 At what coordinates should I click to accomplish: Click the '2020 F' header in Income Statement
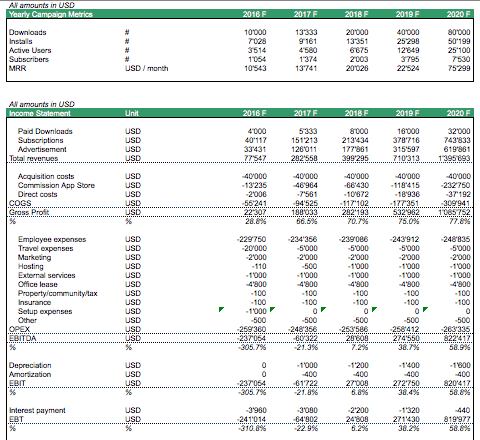pyautogui.click(x=458, y=113)
